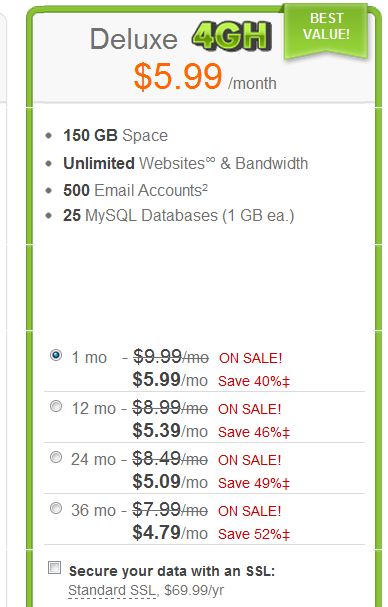This screenshot has height=607, width=388.
Task: Click the Best Value ribbon badge
Action: tap(326, 31)
